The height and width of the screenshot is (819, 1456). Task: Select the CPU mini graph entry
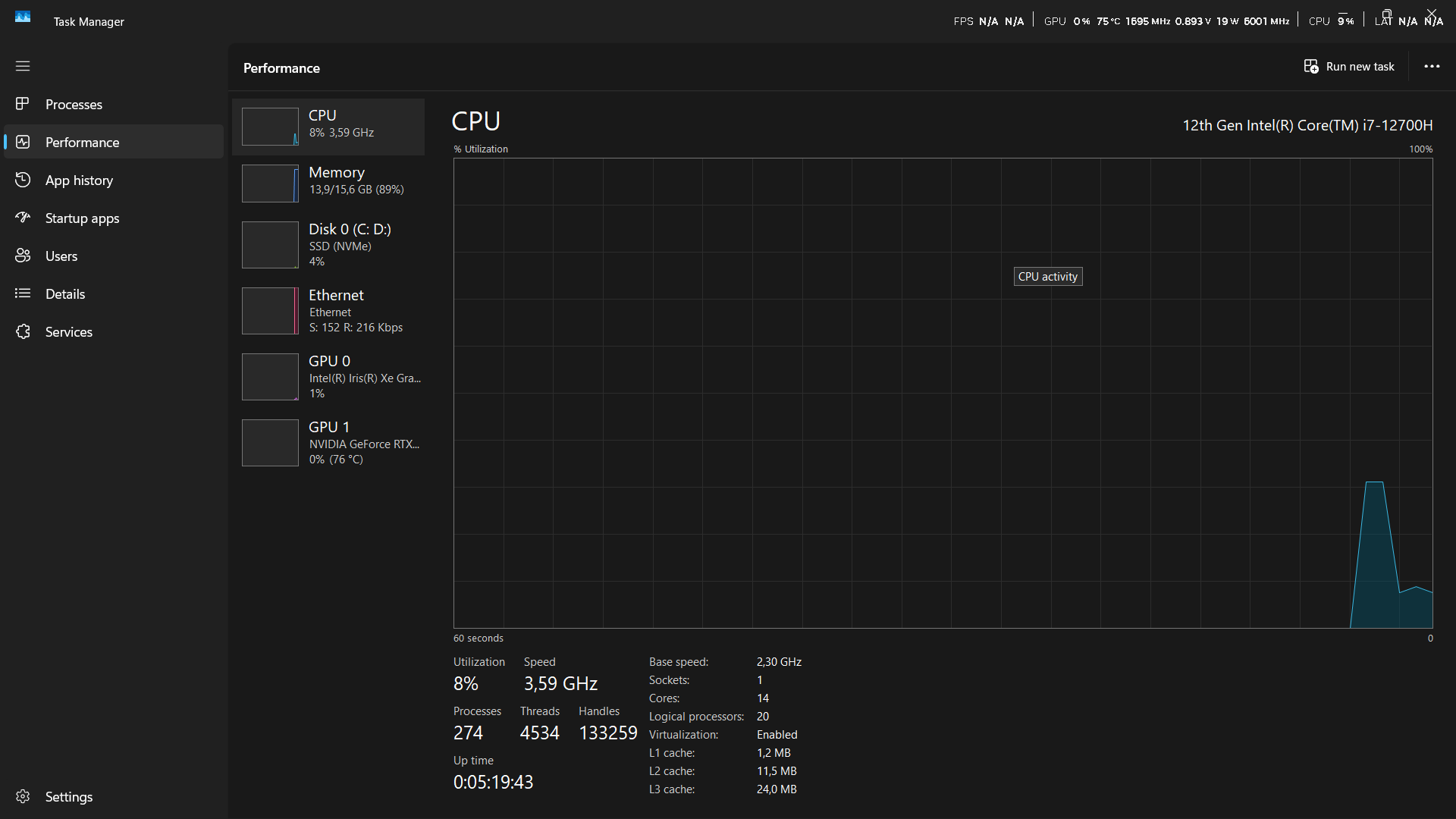click(270, 127)
